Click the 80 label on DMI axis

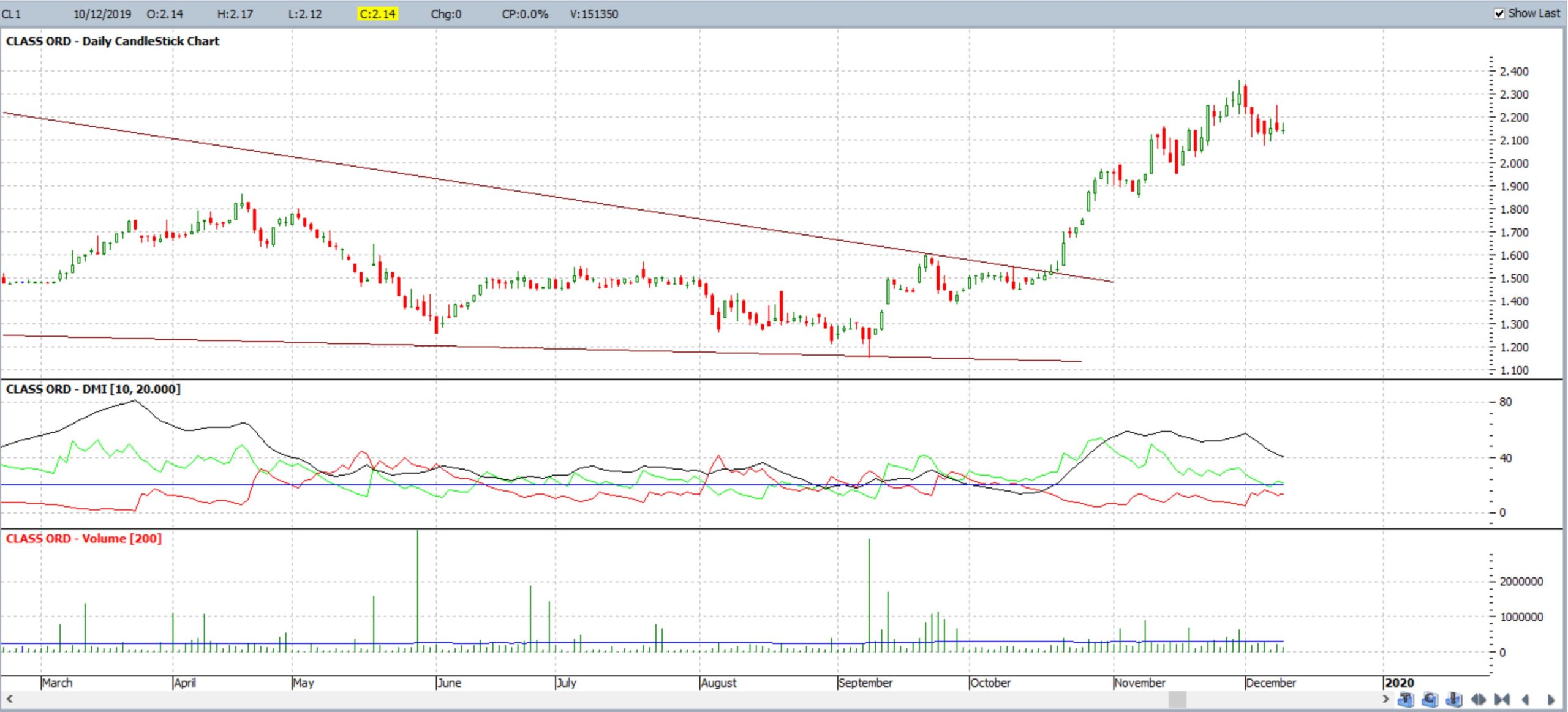tap(1506, 402)
